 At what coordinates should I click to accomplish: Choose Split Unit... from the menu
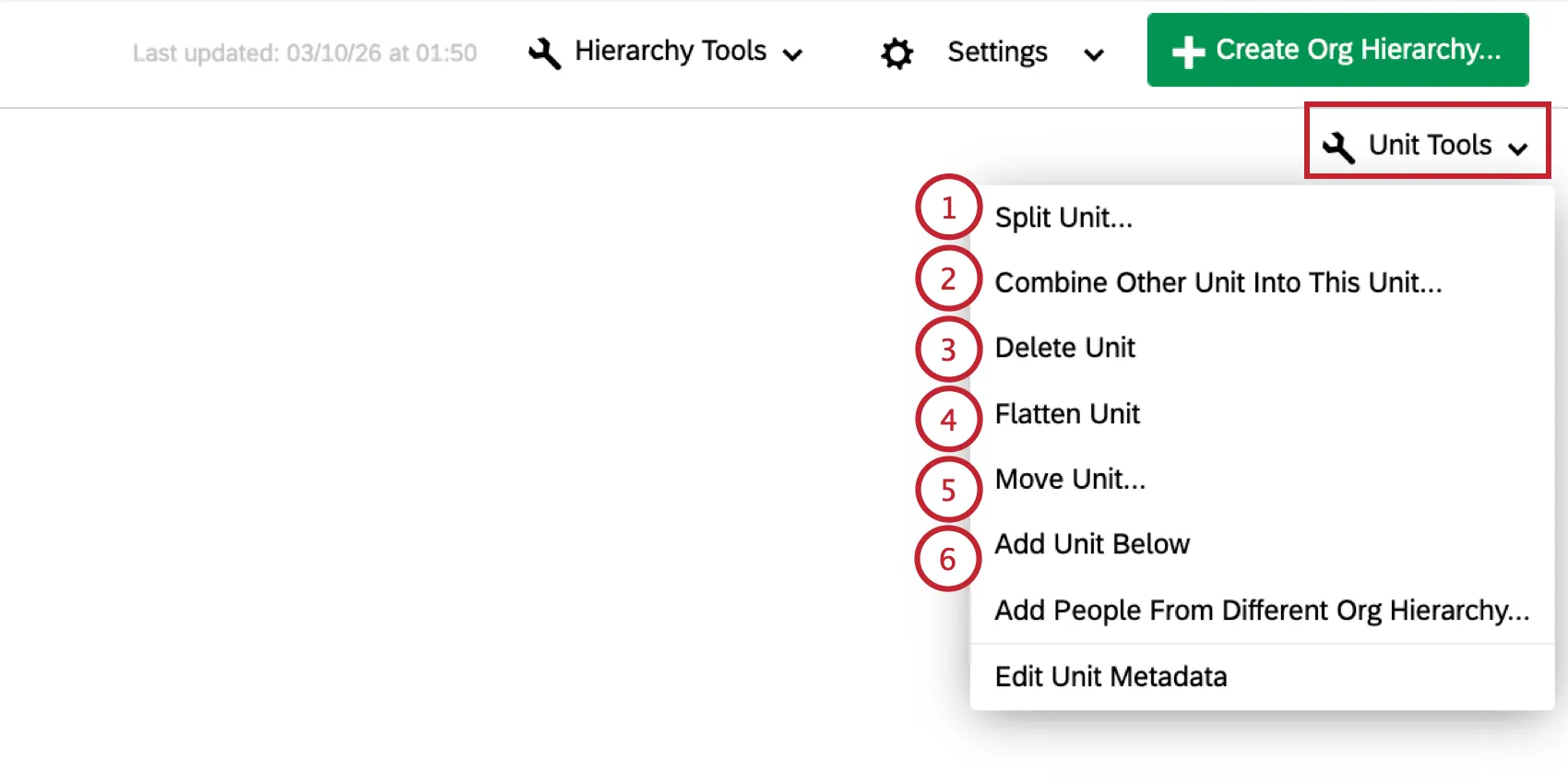1262,218
